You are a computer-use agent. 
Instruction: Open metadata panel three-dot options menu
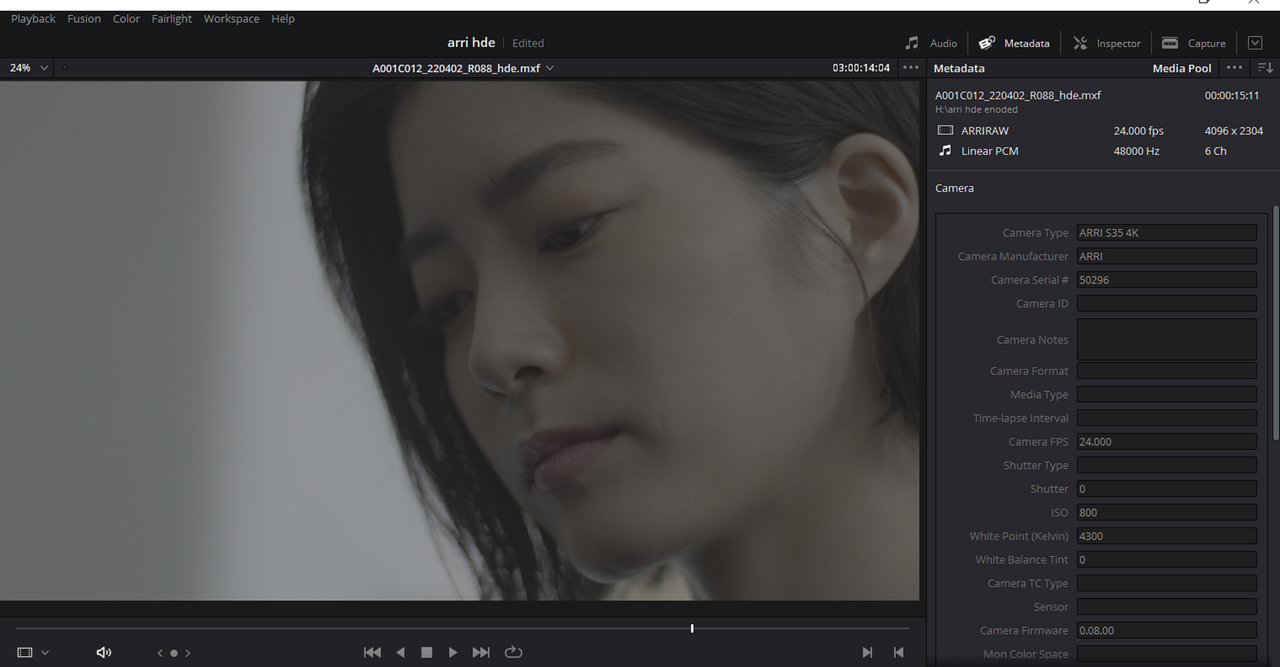point(1235,68)
